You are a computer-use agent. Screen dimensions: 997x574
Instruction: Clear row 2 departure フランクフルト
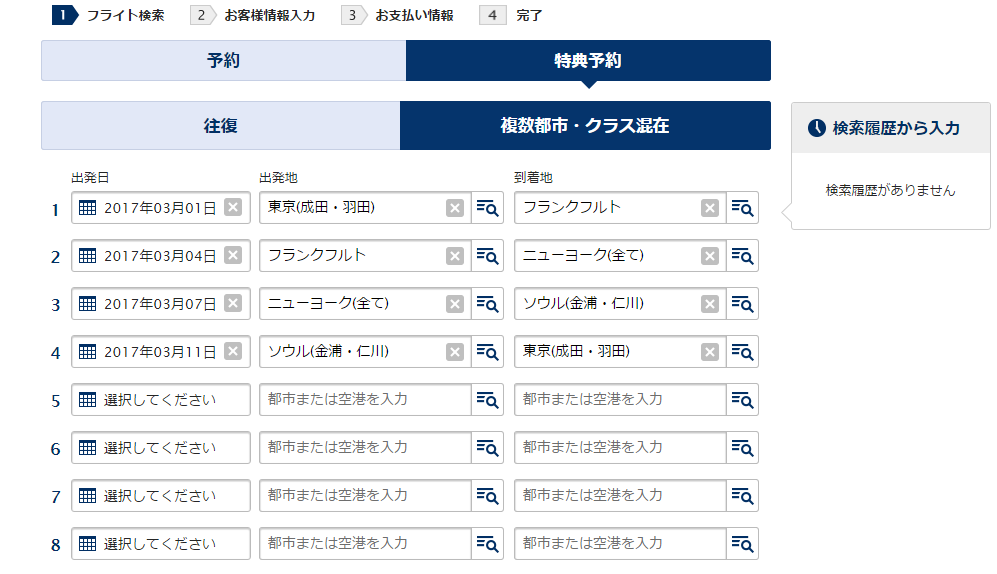pyautogui.click(x=455, y=256)
